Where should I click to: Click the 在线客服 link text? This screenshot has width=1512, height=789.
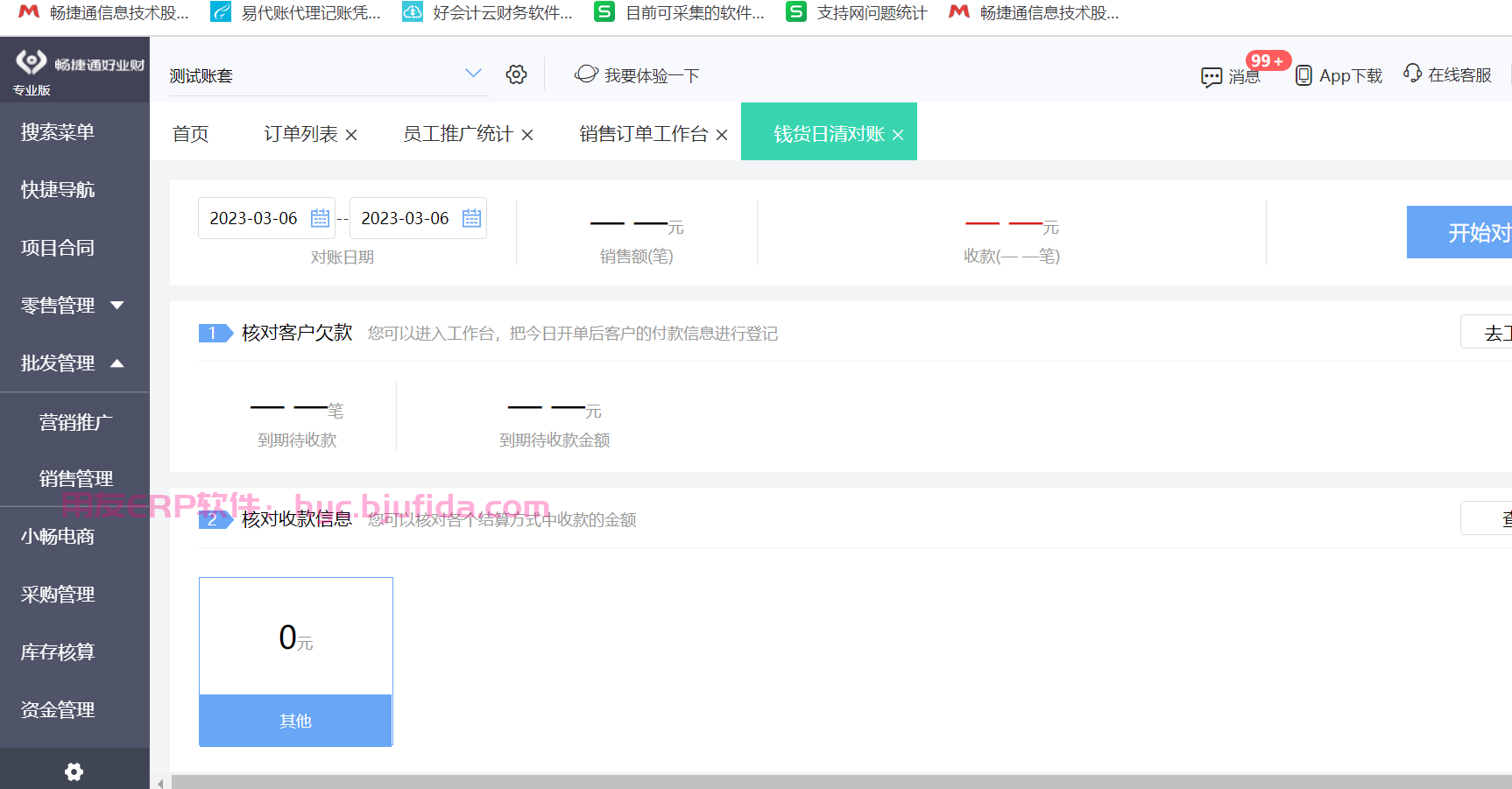1459,75
